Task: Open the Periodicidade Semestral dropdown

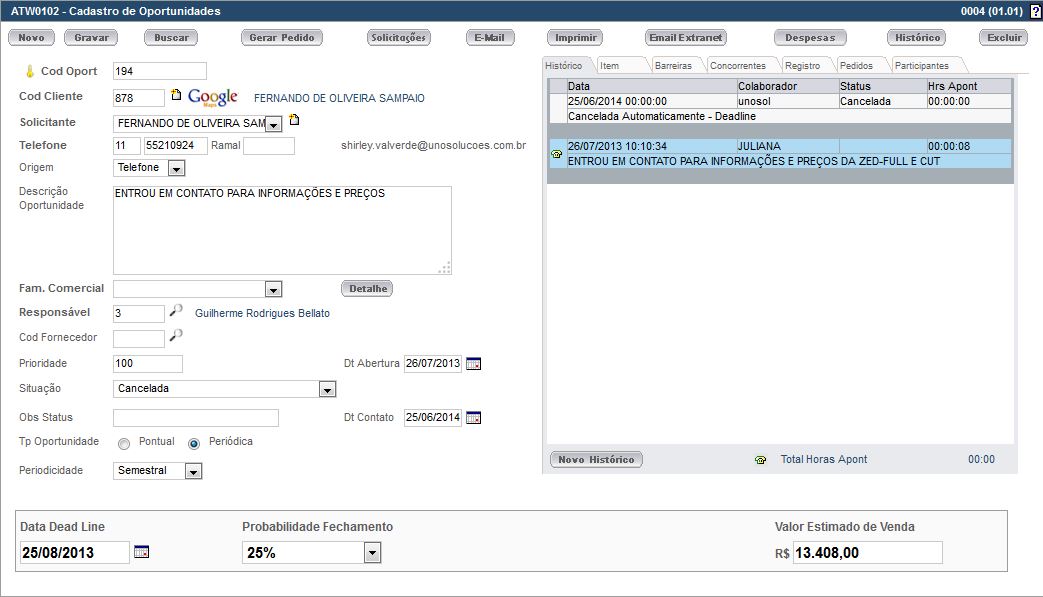Action: [x=193, y=471]
